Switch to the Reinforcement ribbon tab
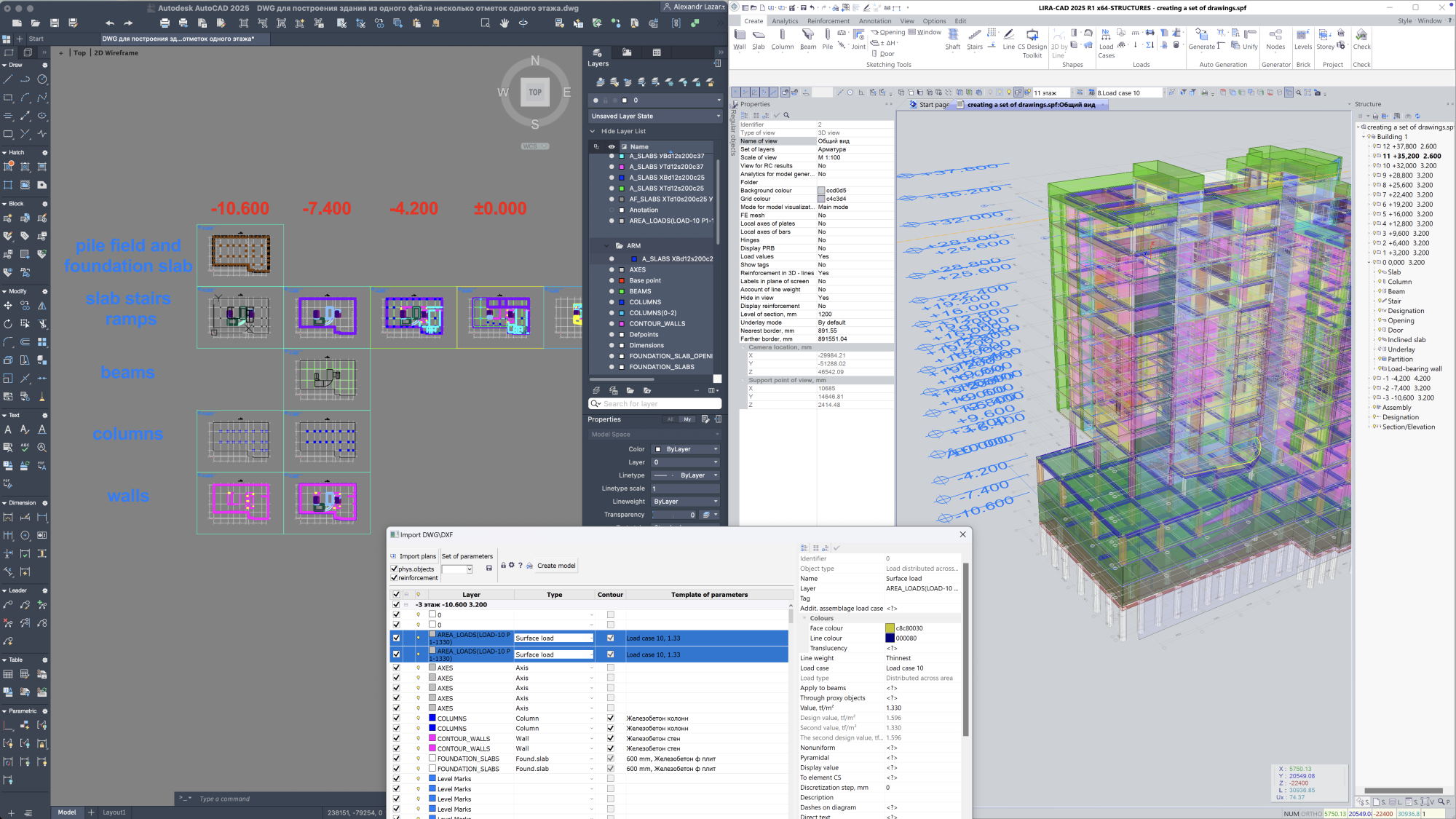 tap(828, 20)
